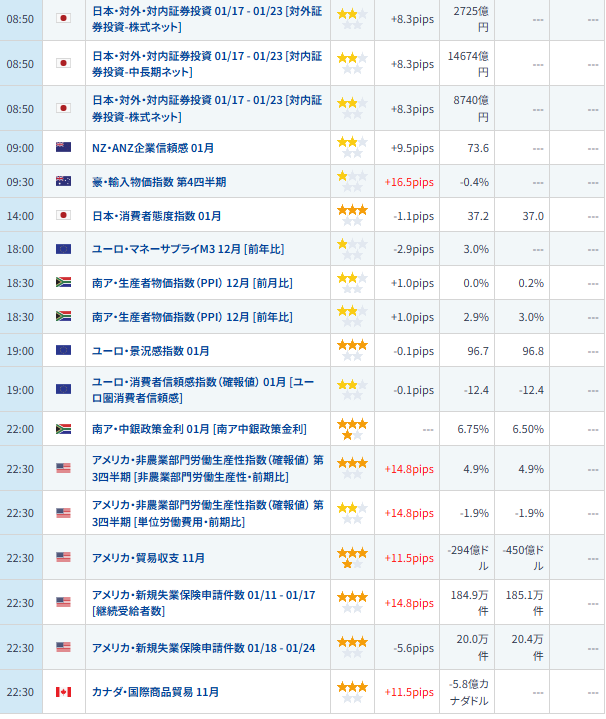
Task: Click star rating for 南ア・中銀政策金利
Action: coord(351,429)
